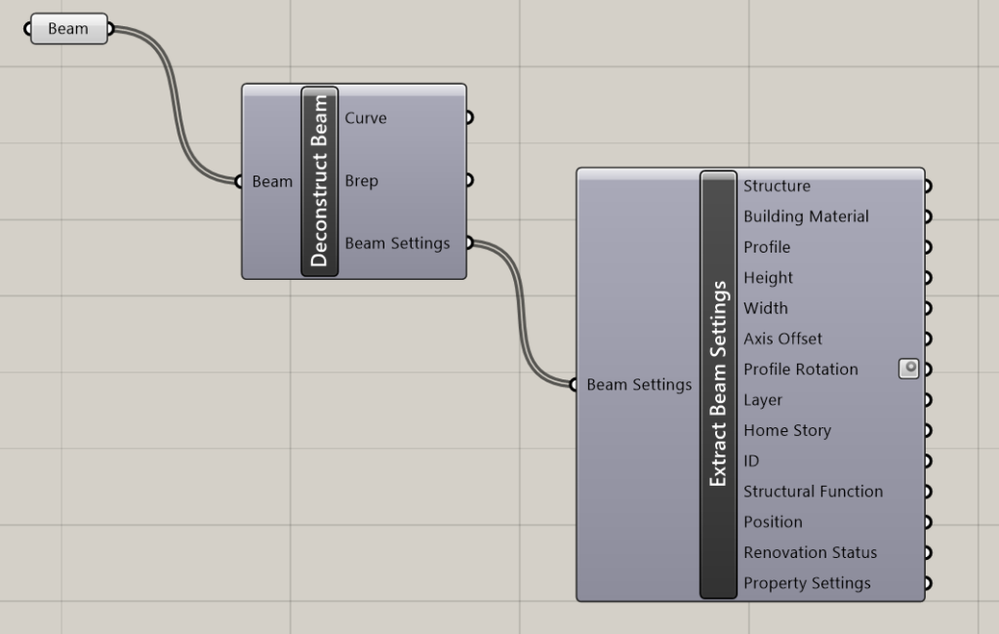Click the Axis Offset output label
999x634 pixels.
click(x=782, y=339)
